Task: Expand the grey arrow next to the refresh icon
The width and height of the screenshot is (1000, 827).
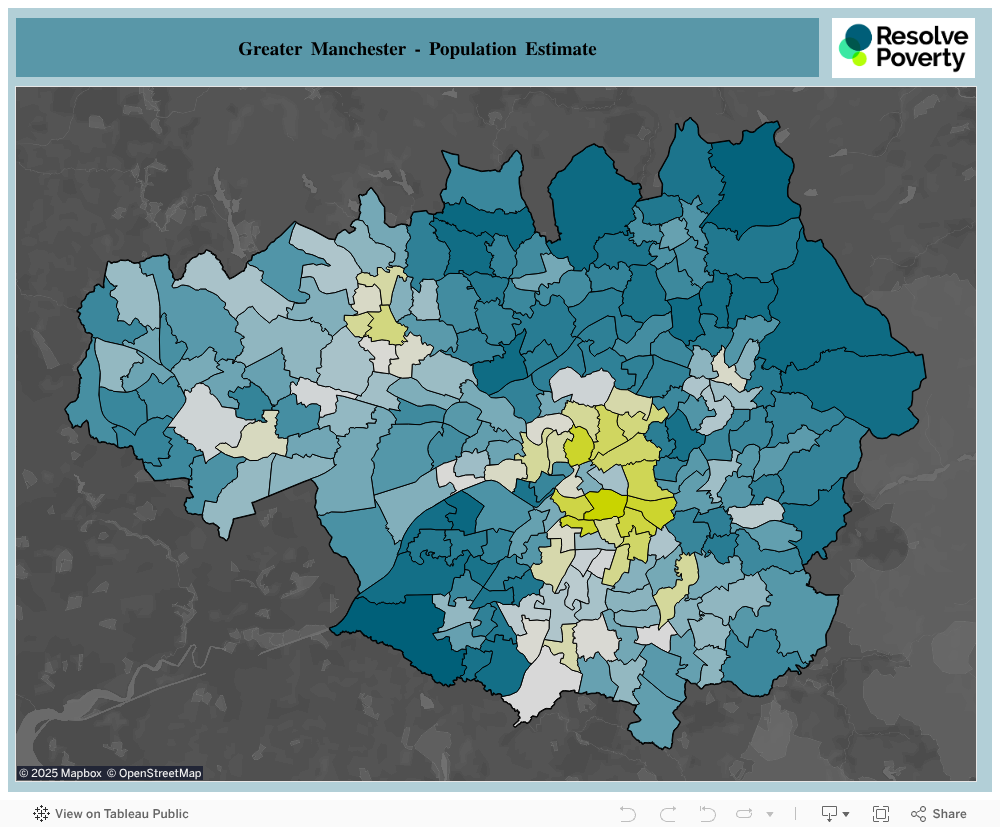Action: pyautogui.click(x=770, y=814)
